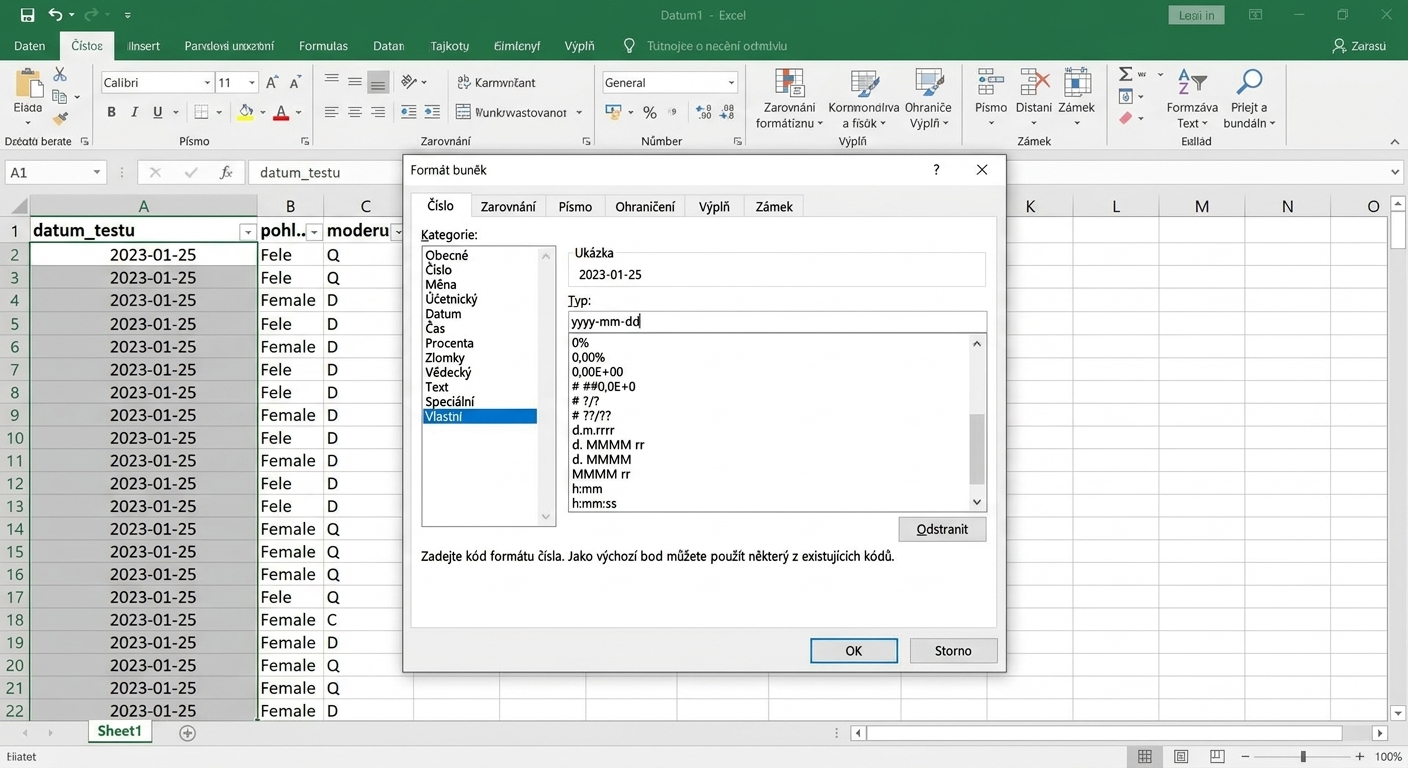Image resolution: width=1408 pixels, height=768 pixels.
Task: Click the cell borders icon
Action: coord(202,112)
